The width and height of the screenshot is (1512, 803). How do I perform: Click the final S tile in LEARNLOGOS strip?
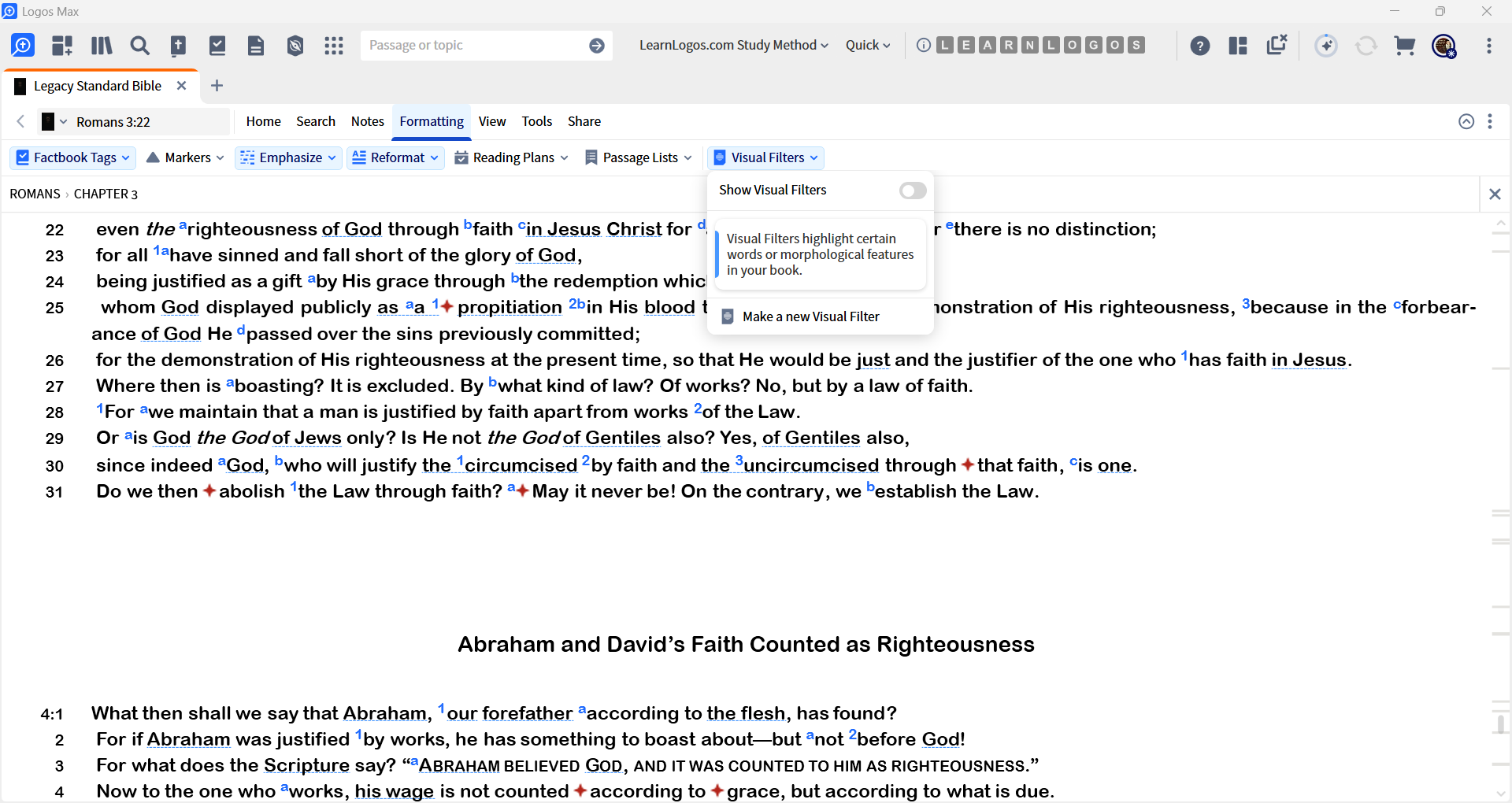click(1136, 45)
